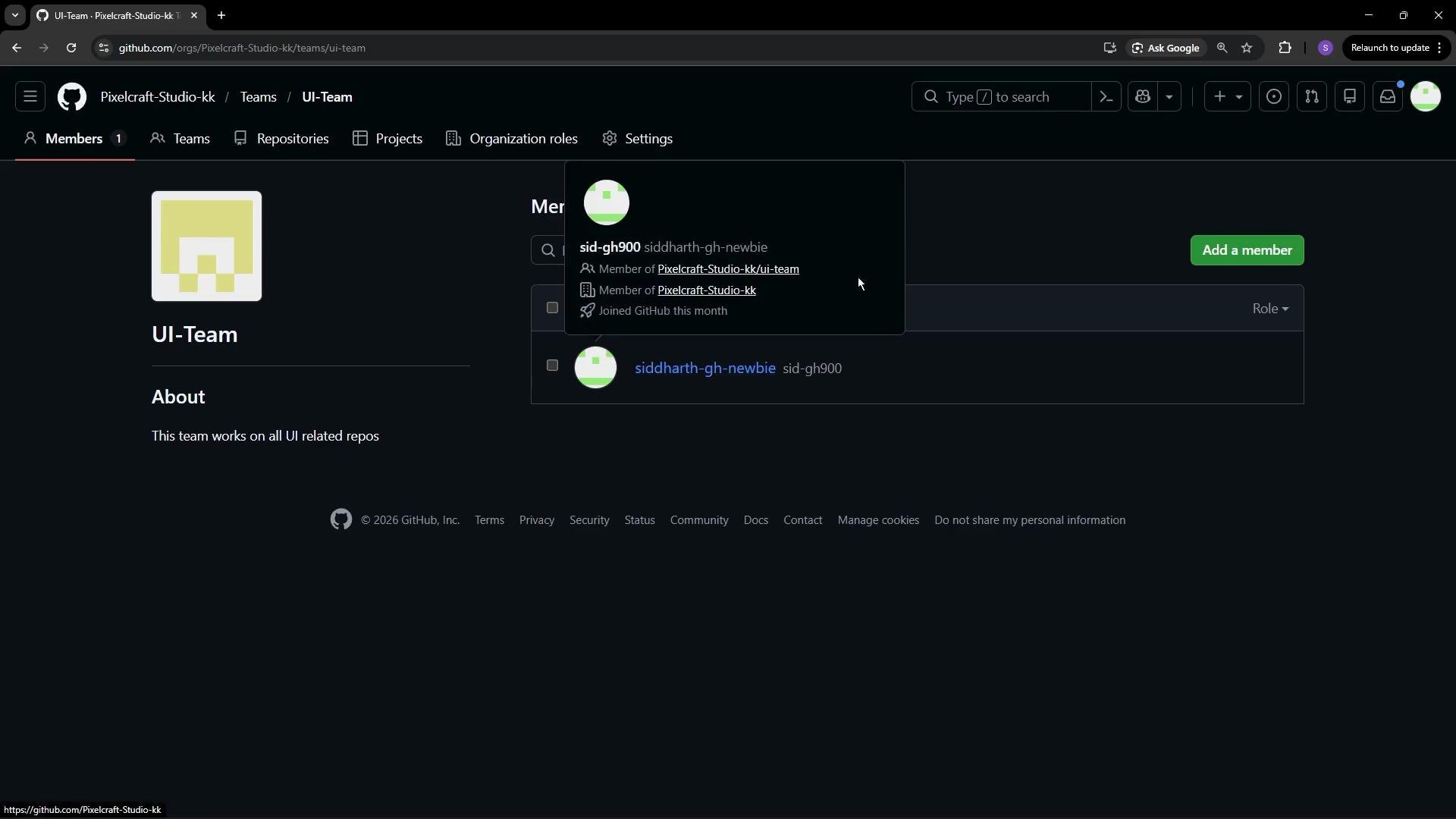Viewport: 1456px width, 819px height.
Task: Open the UI-Team breadcrumb link
Action: click(x=327, y=97)
